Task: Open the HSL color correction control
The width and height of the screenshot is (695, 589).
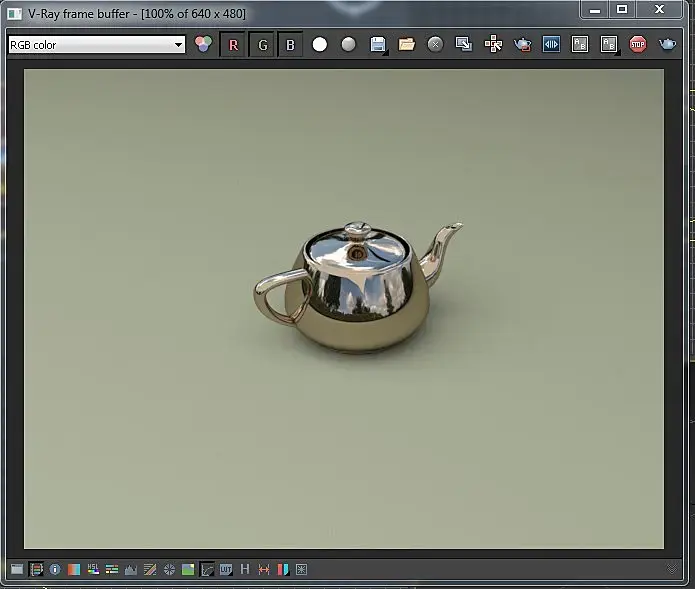Action: 93,569
